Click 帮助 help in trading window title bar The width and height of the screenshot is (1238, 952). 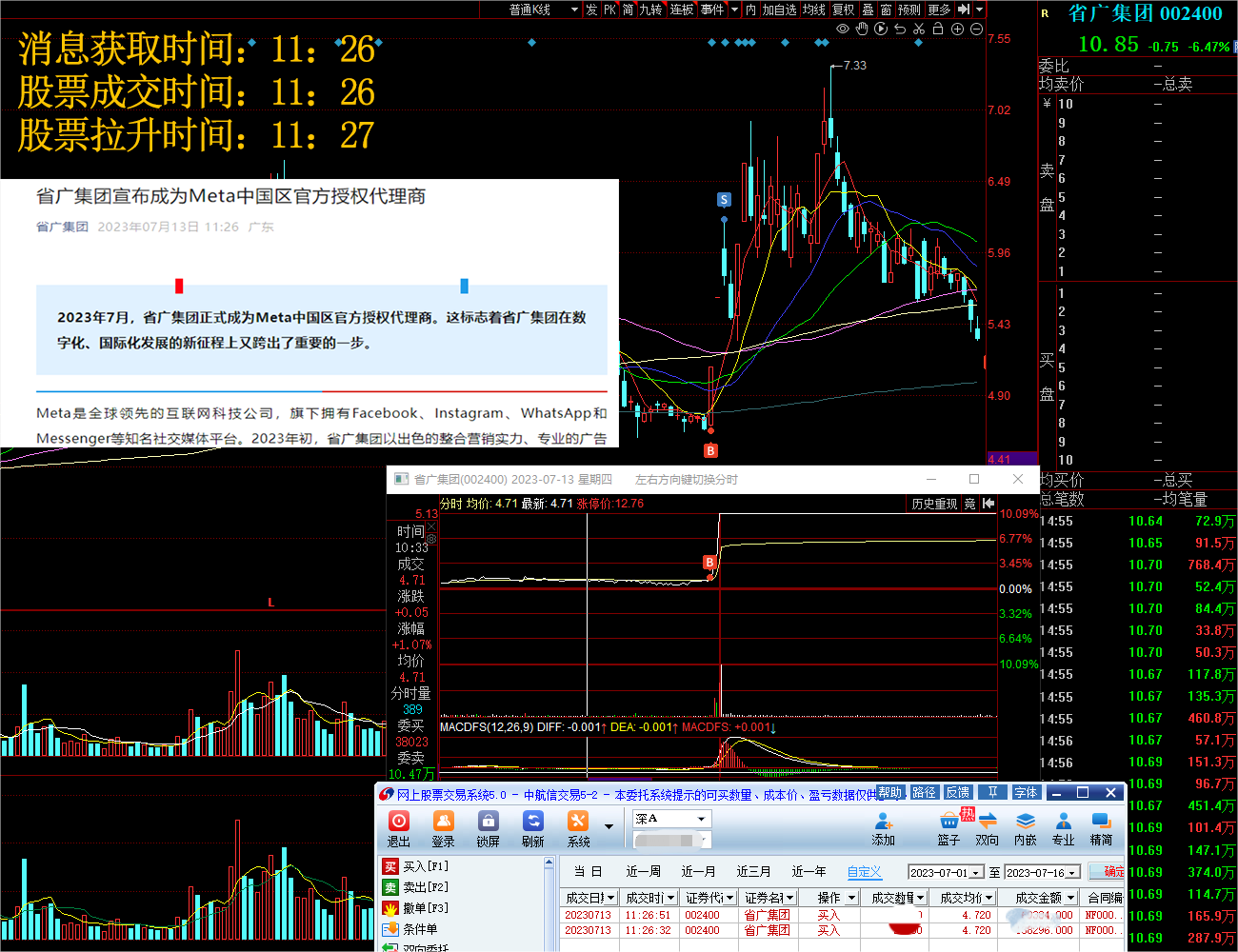pos(890,793)
